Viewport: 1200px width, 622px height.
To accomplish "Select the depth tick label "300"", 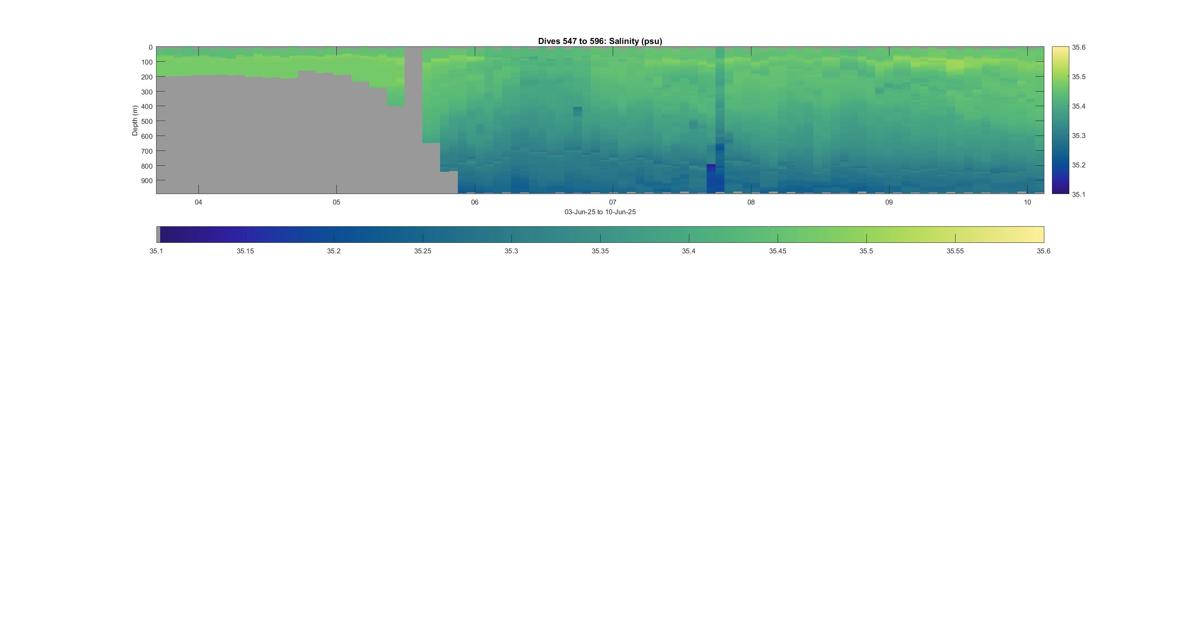I will (147, 92).
